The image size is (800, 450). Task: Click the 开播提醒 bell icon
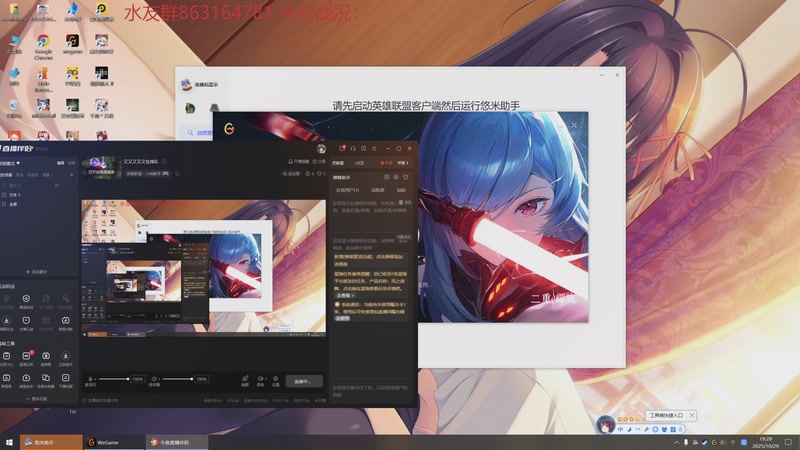pyautogui.click(x=290, y=162)
